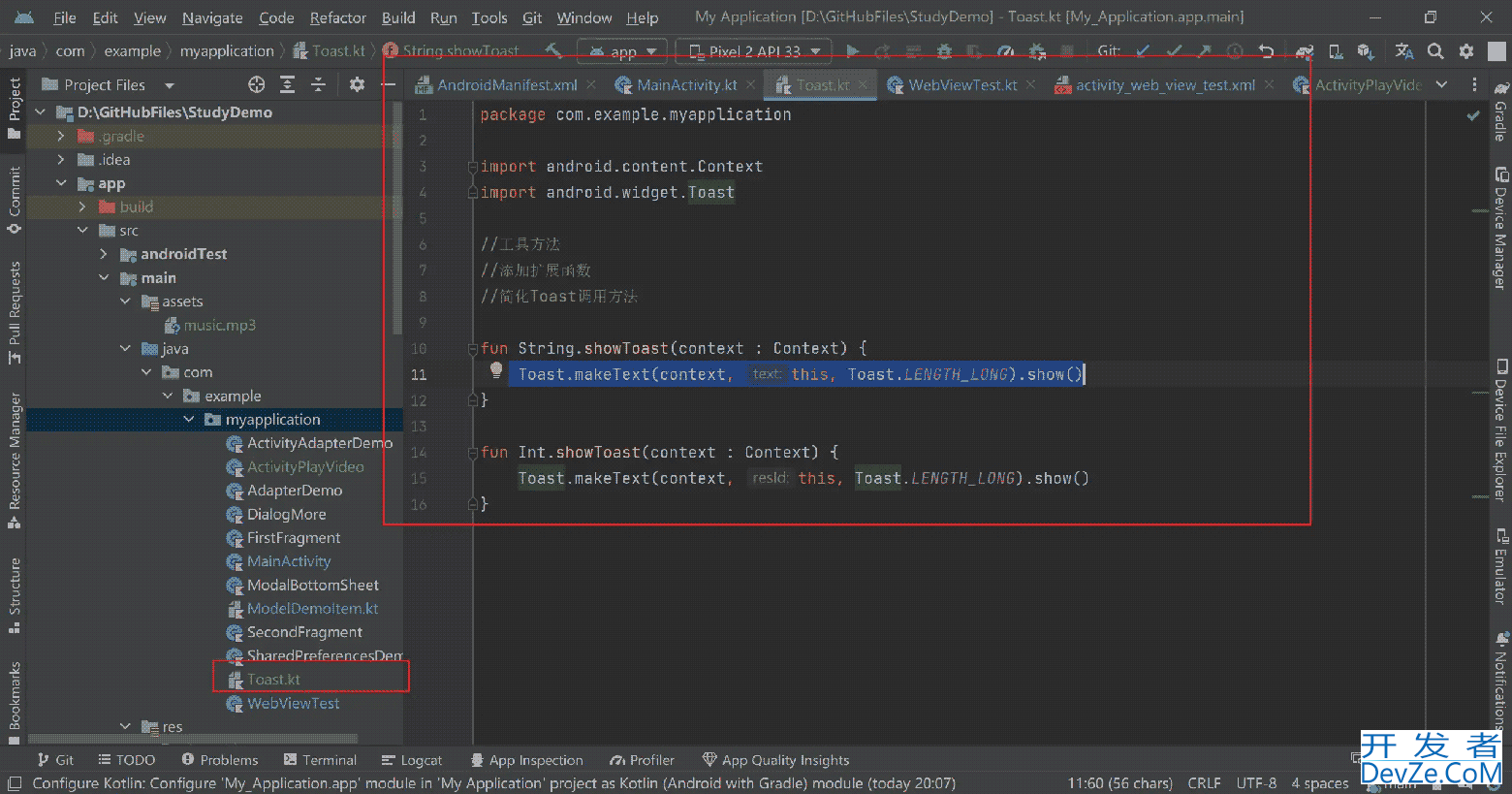Expand the androidTest folder node
The width and height of the screenshot is (1512, 794).
tap(104, 254)
